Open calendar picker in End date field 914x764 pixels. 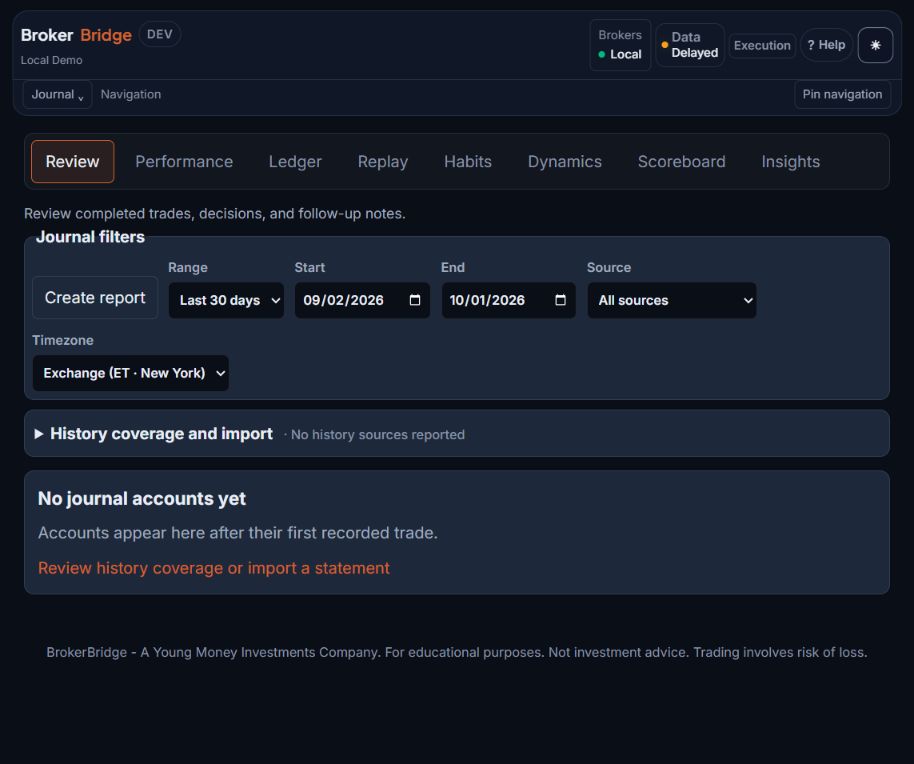(560, 300)
